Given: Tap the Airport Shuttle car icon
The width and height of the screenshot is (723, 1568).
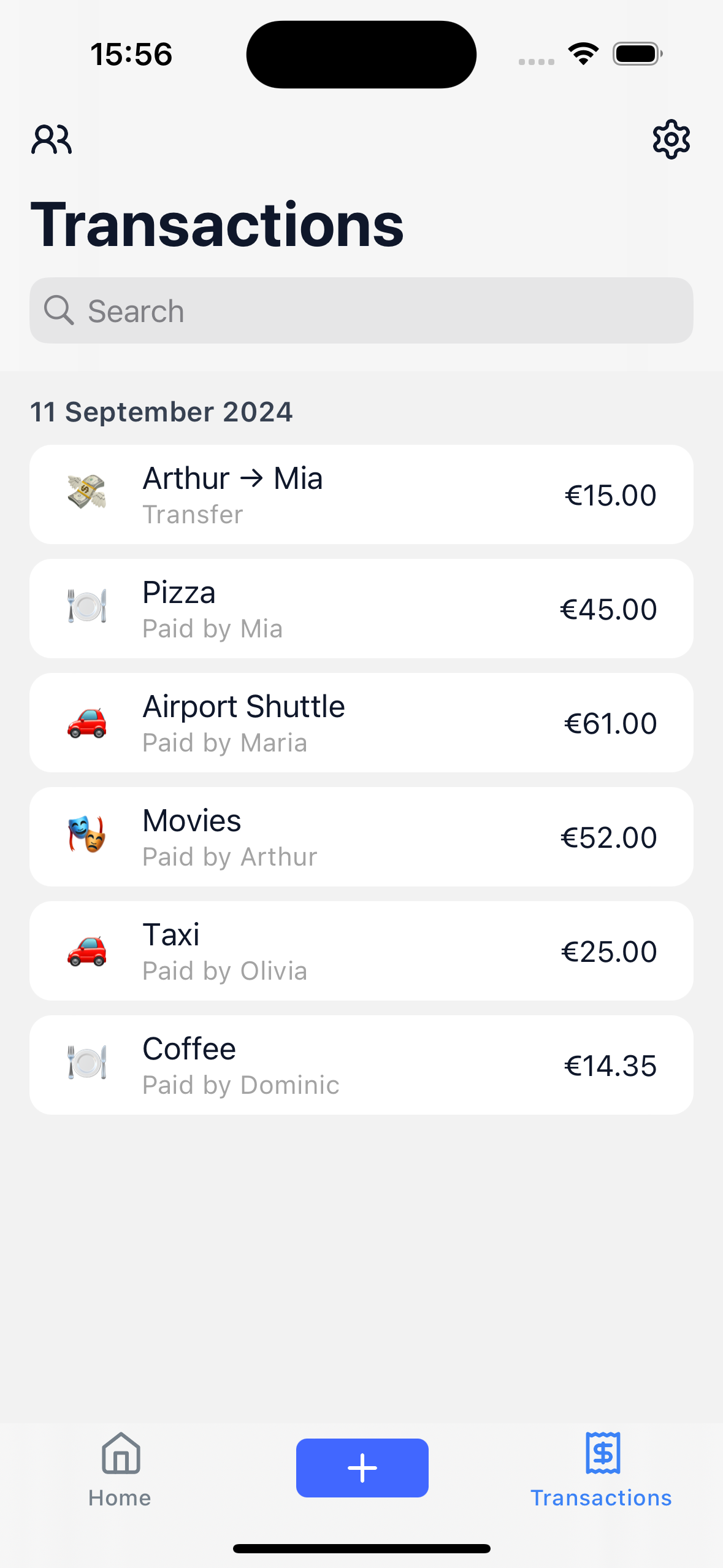Looking at the screenshot, I should [86, 722].
